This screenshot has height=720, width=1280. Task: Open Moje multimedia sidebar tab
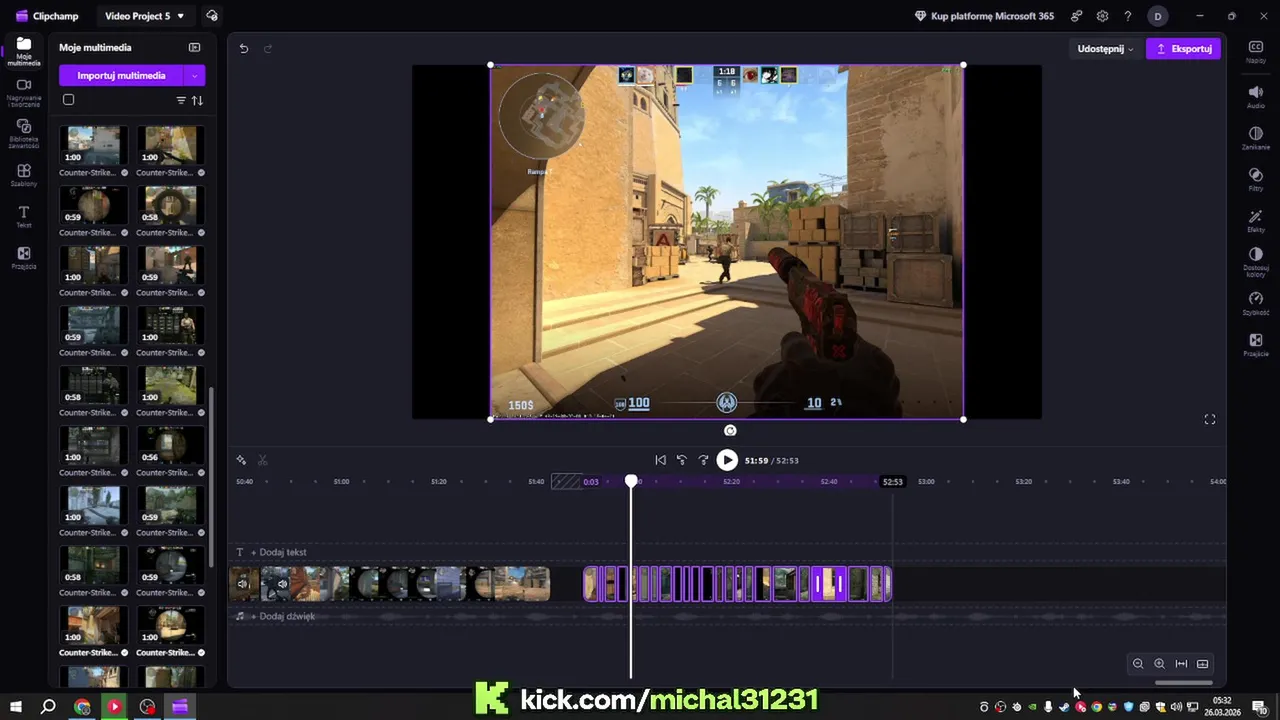click(x=24, y=51)
